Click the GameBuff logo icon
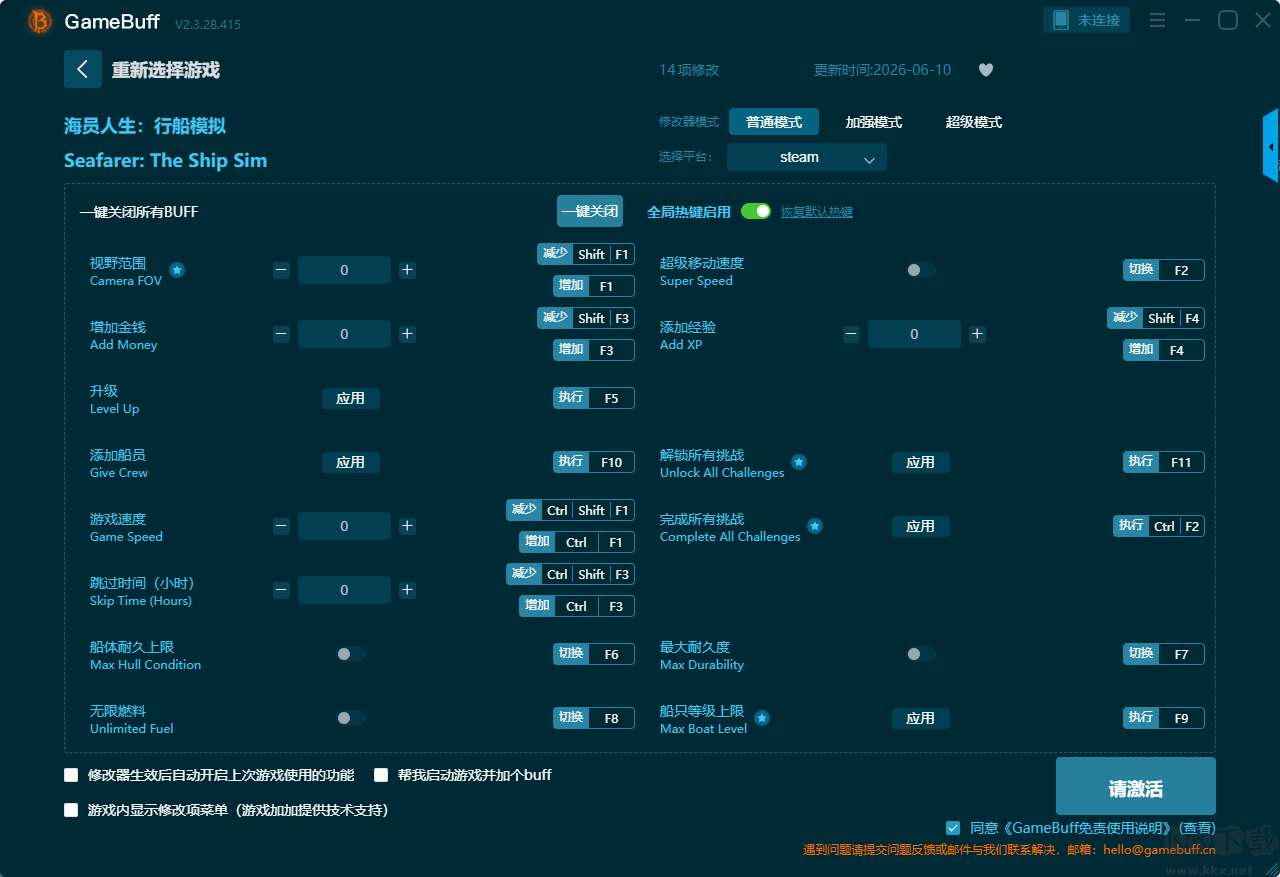This screenshot has width=1280, height=877. tap(39, 21)
